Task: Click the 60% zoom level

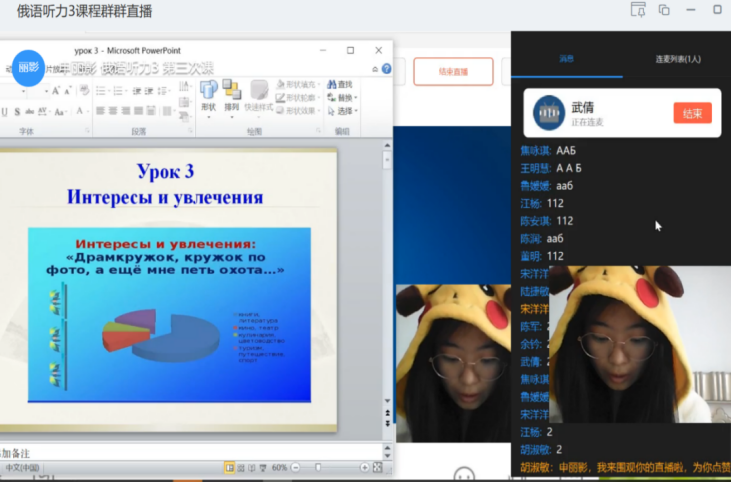Action: (279, 468)
